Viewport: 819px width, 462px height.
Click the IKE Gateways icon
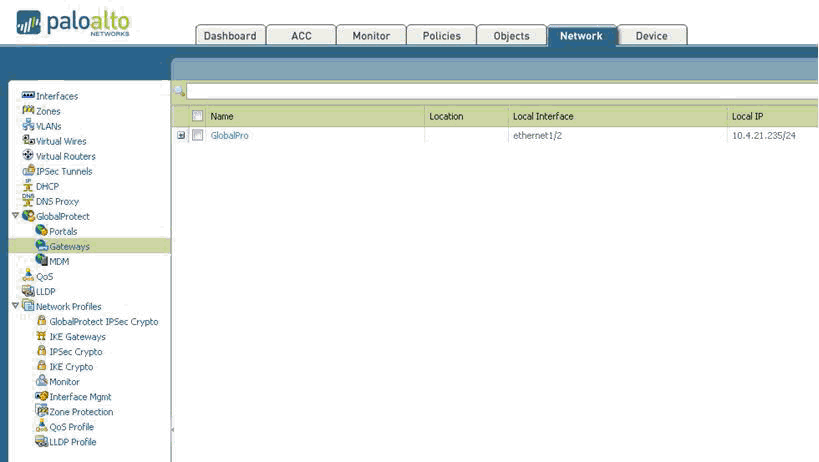(x=41, y=337)
